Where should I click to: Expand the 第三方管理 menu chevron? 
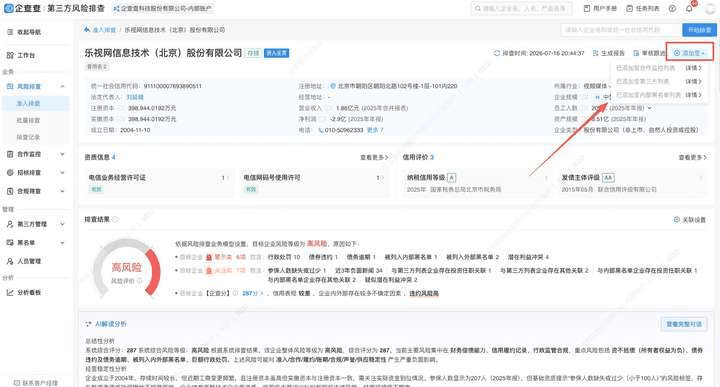click(62, 224)
